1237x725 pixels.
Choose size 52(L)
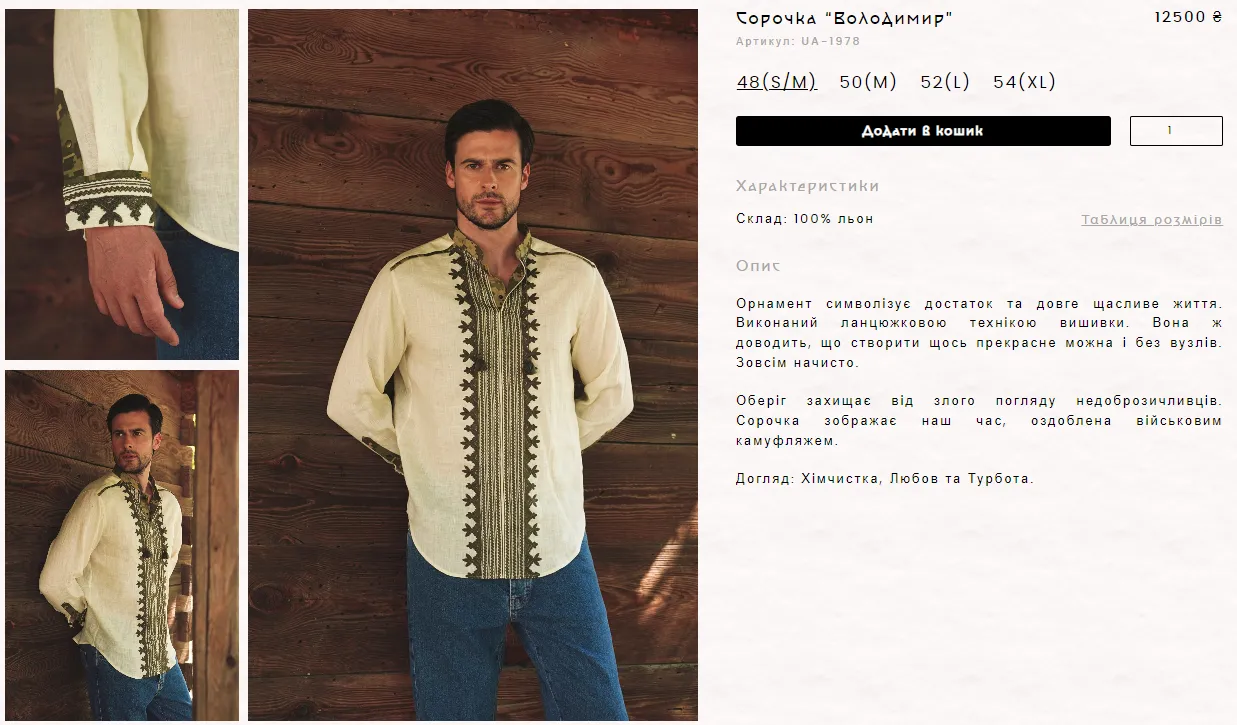tap(945, 82)
